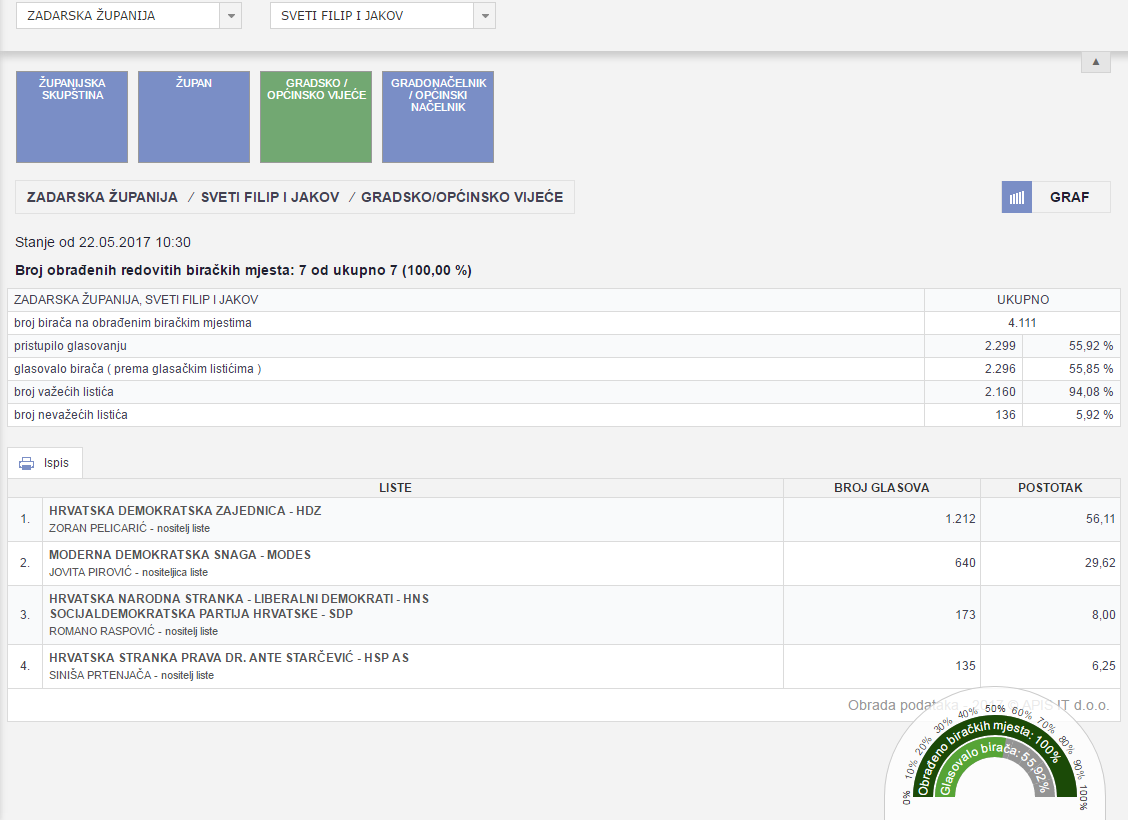Screen dimensions: 1128x820
Task: Open the SVETI FILIP I JAKOV municipality dropdown
Action: [485, 16]
